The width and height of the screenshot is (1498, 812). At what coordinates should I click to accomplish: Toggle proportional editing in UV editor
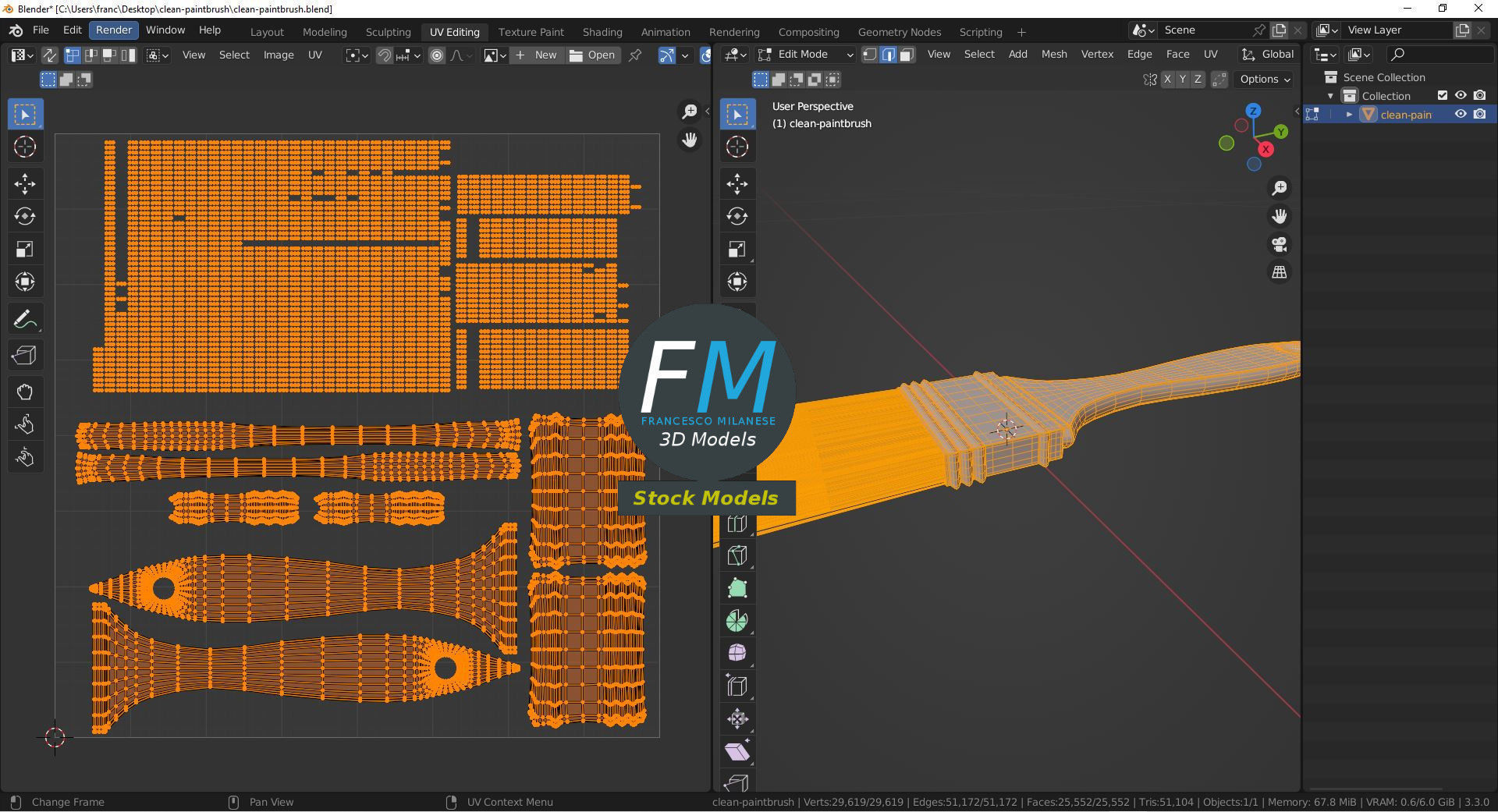pyautogui.click(x=437, y=55)
